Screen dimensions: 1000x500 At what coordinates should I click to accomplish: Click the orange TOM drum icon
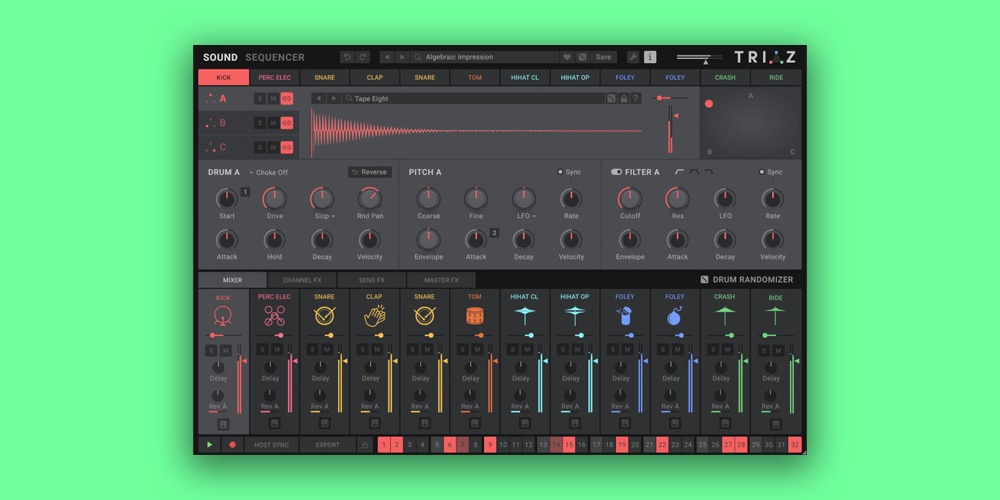(474, 315)
